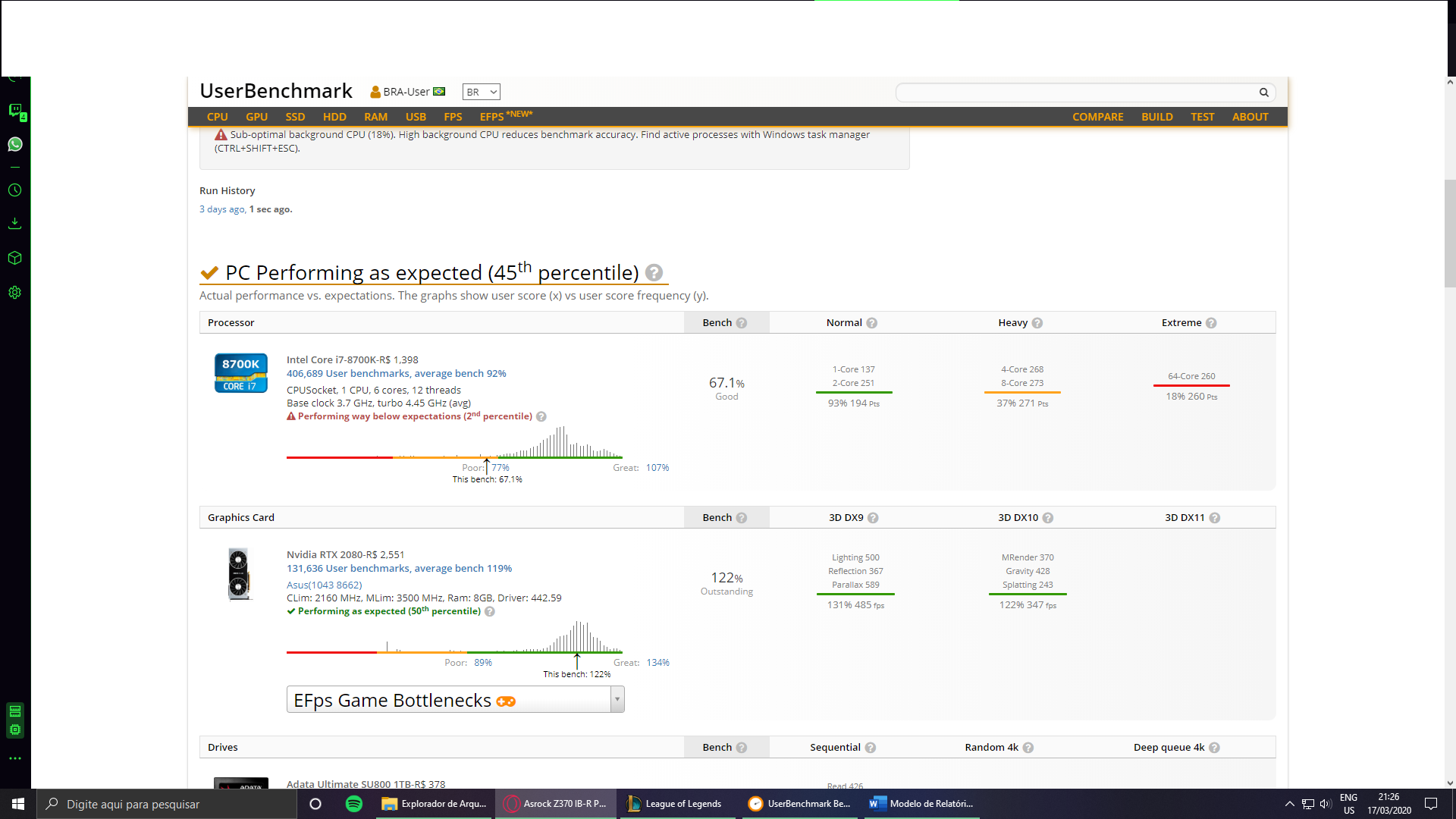Open the FPS menu tab

pos(453,117)
